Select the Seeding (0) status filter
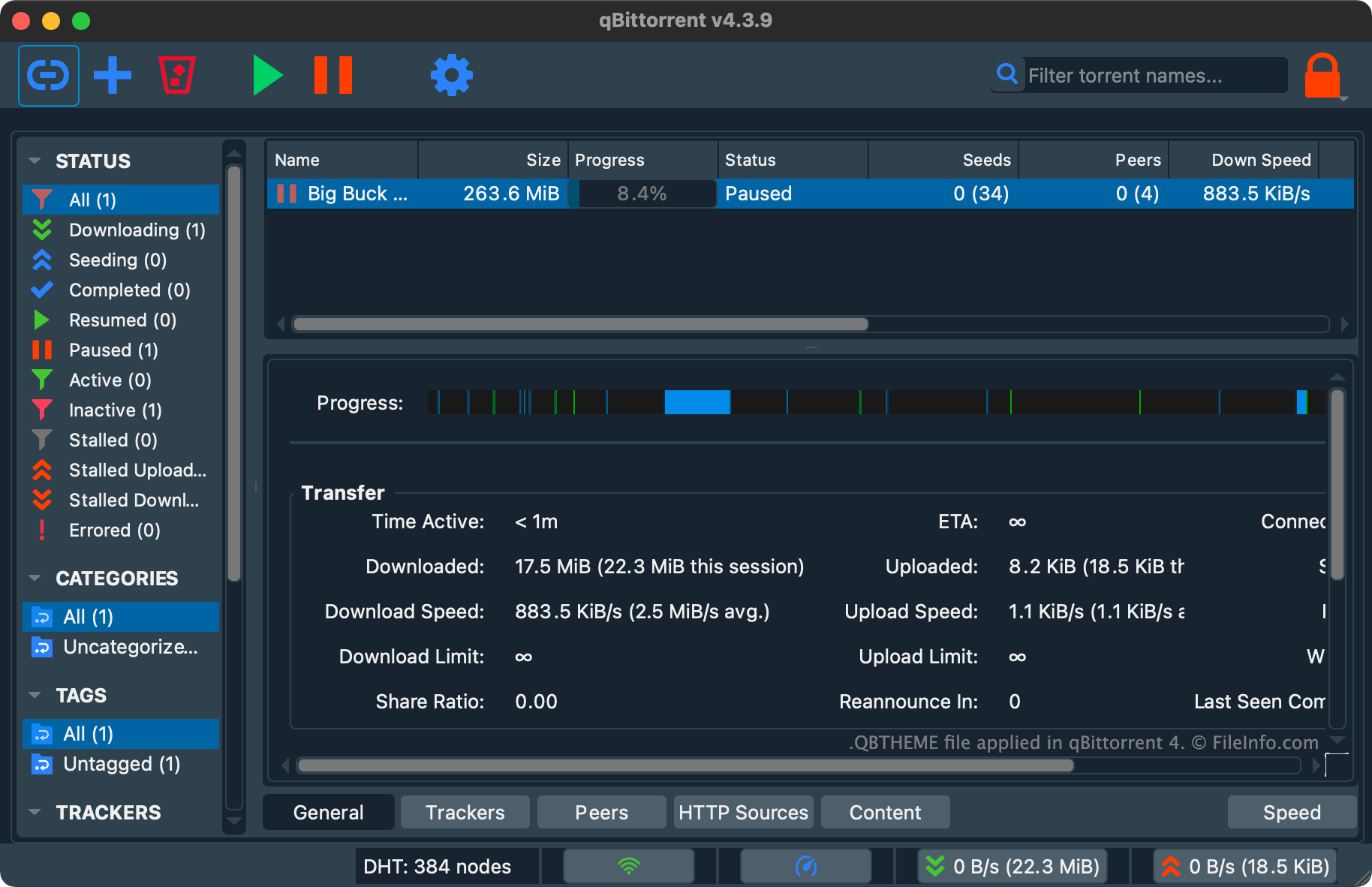Viewport: 1372px width, 887px height. [x=121, y=260]
